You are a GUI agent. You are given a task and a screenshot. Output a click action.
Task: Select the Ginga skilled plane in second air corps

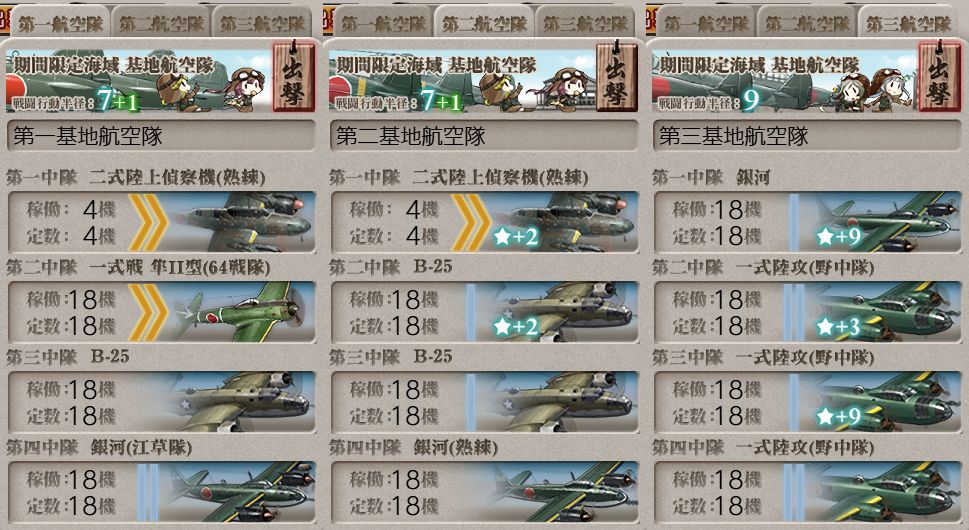coord(485,492)
